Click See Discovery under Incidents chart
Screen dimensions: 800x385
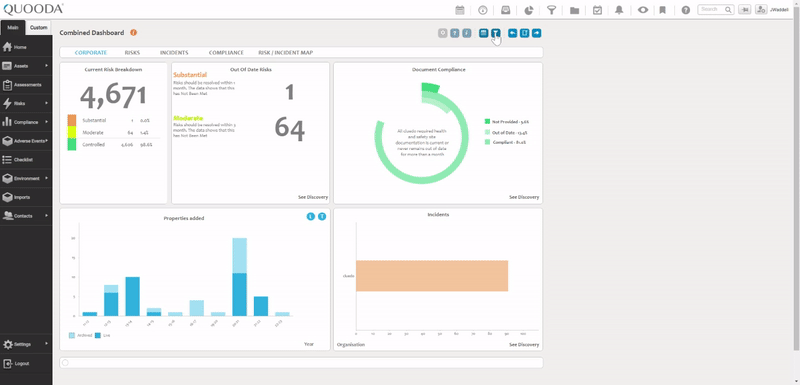point(524,345)
